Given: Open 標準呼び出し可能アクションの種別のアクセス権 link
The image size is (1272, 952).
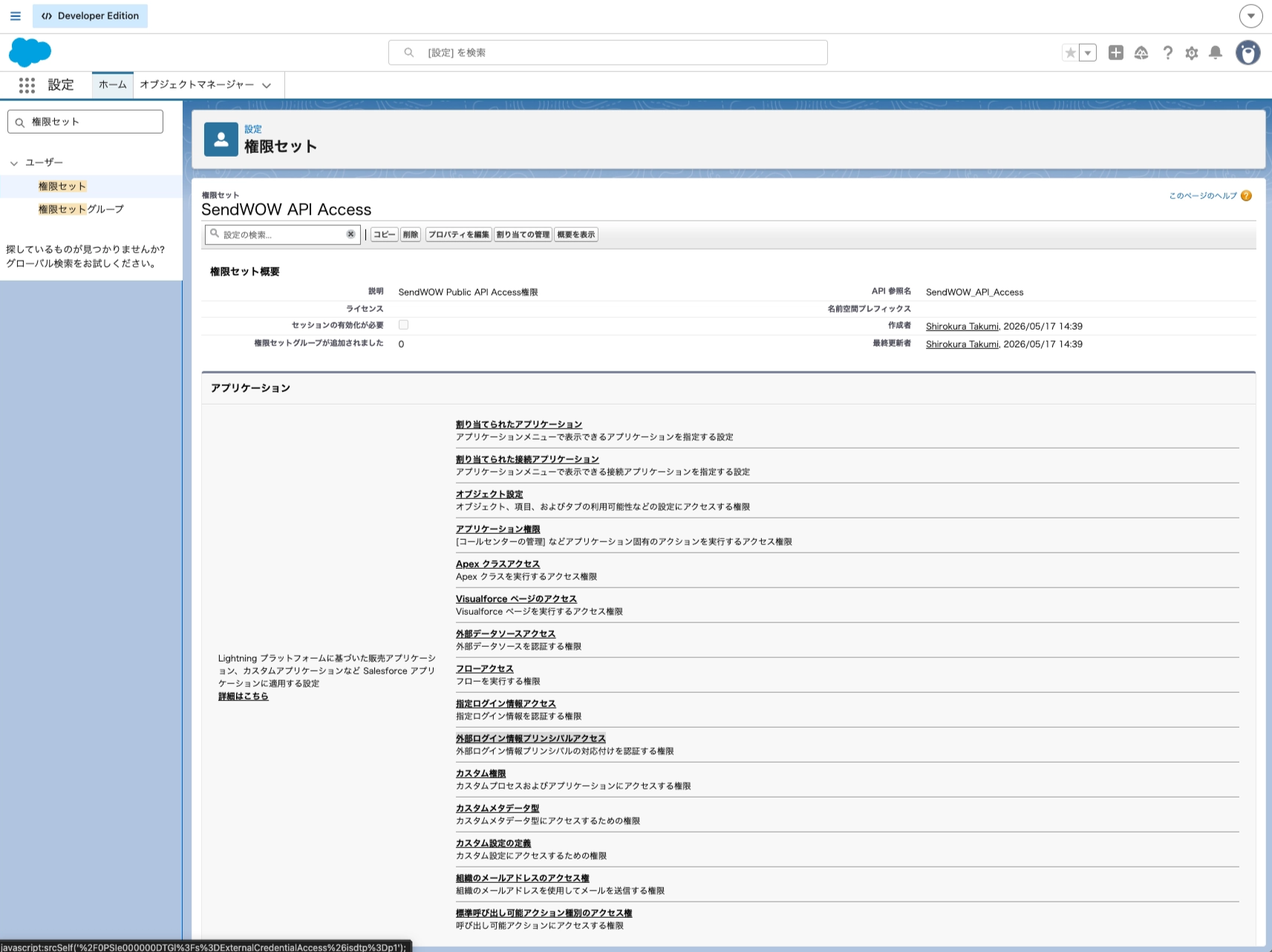Looking at the screenshot, I should point(544,913).
